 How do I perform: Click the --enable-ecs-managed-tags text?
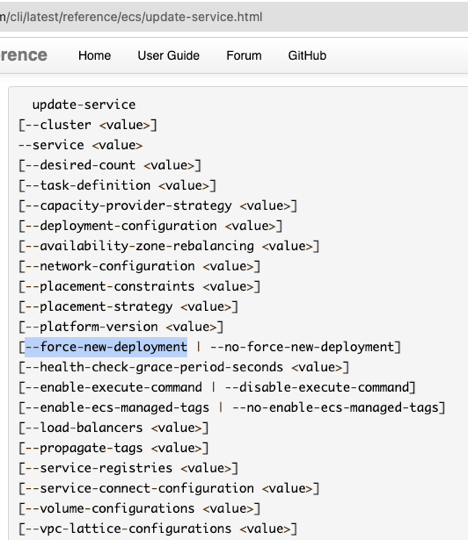117,408
